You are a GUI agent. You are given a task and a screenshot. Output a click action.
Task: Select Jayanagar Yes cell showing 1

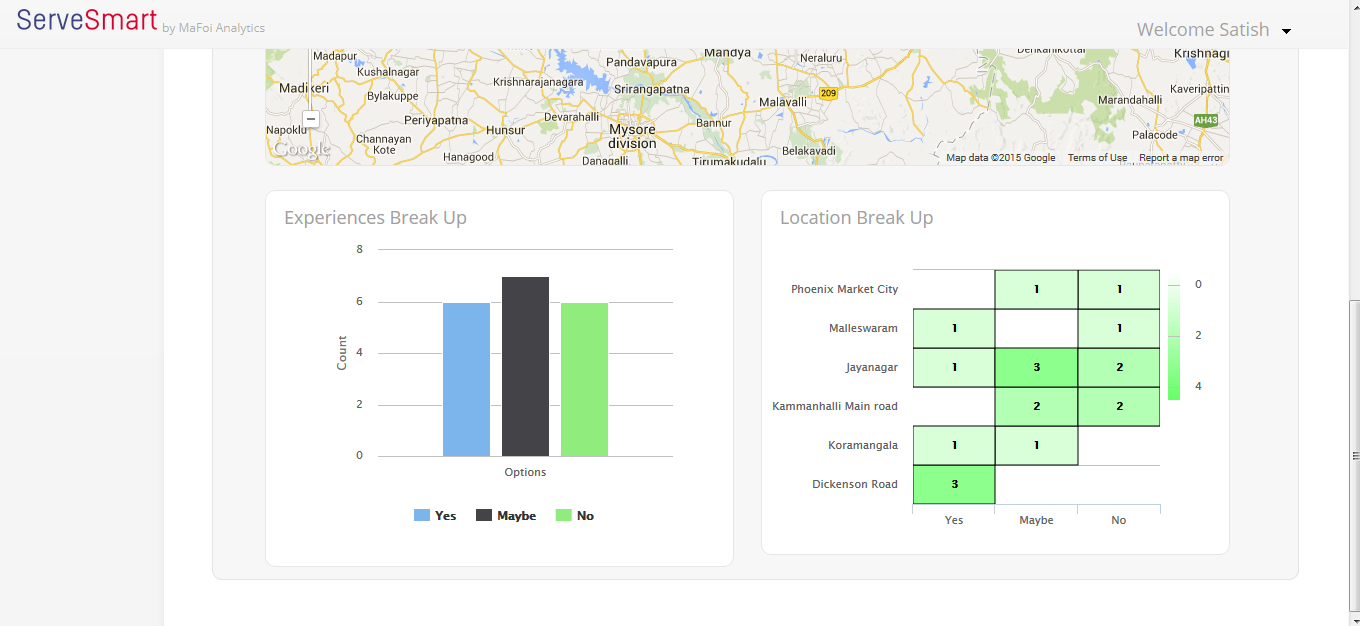click(954, 368)
